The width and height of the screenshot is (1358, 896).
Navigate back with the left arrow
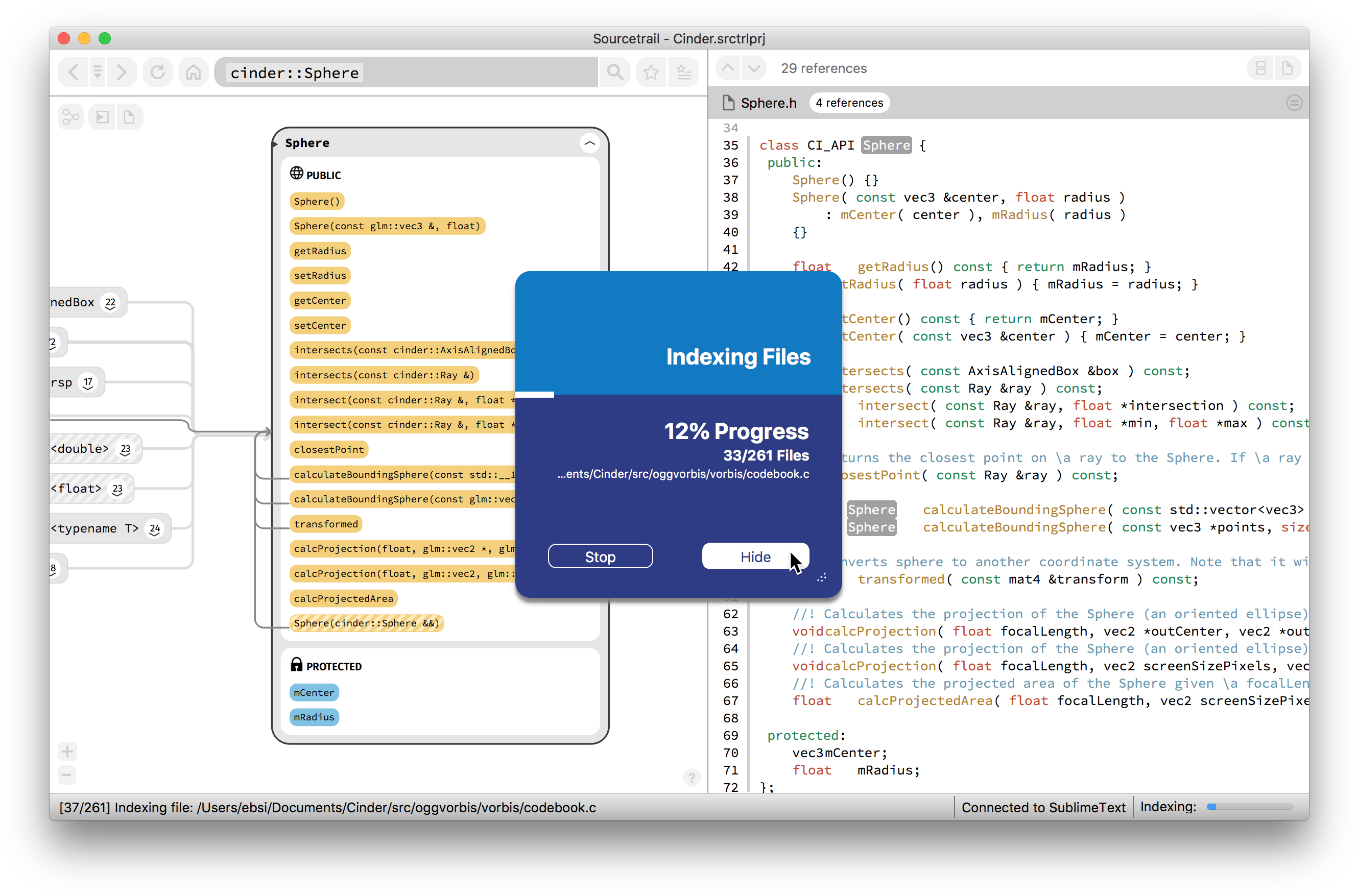click(73, 72)
